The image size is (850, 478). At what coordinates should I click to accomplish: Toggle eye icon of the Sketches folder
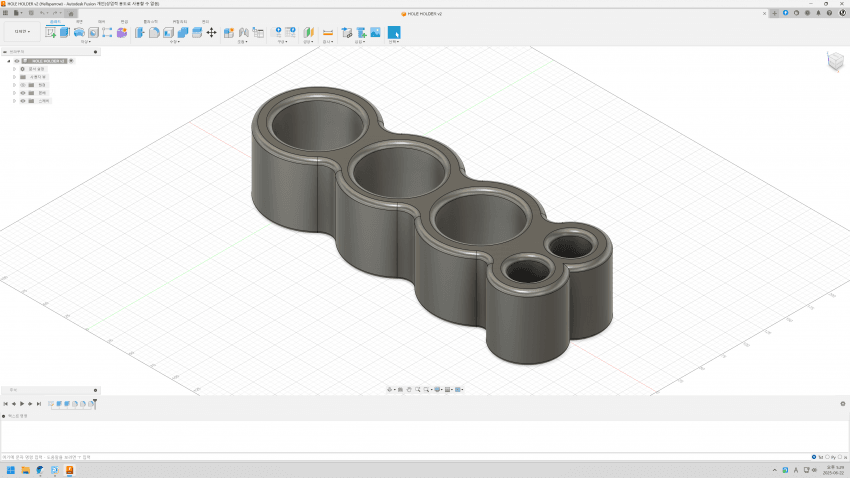click(x=23, y=101)
